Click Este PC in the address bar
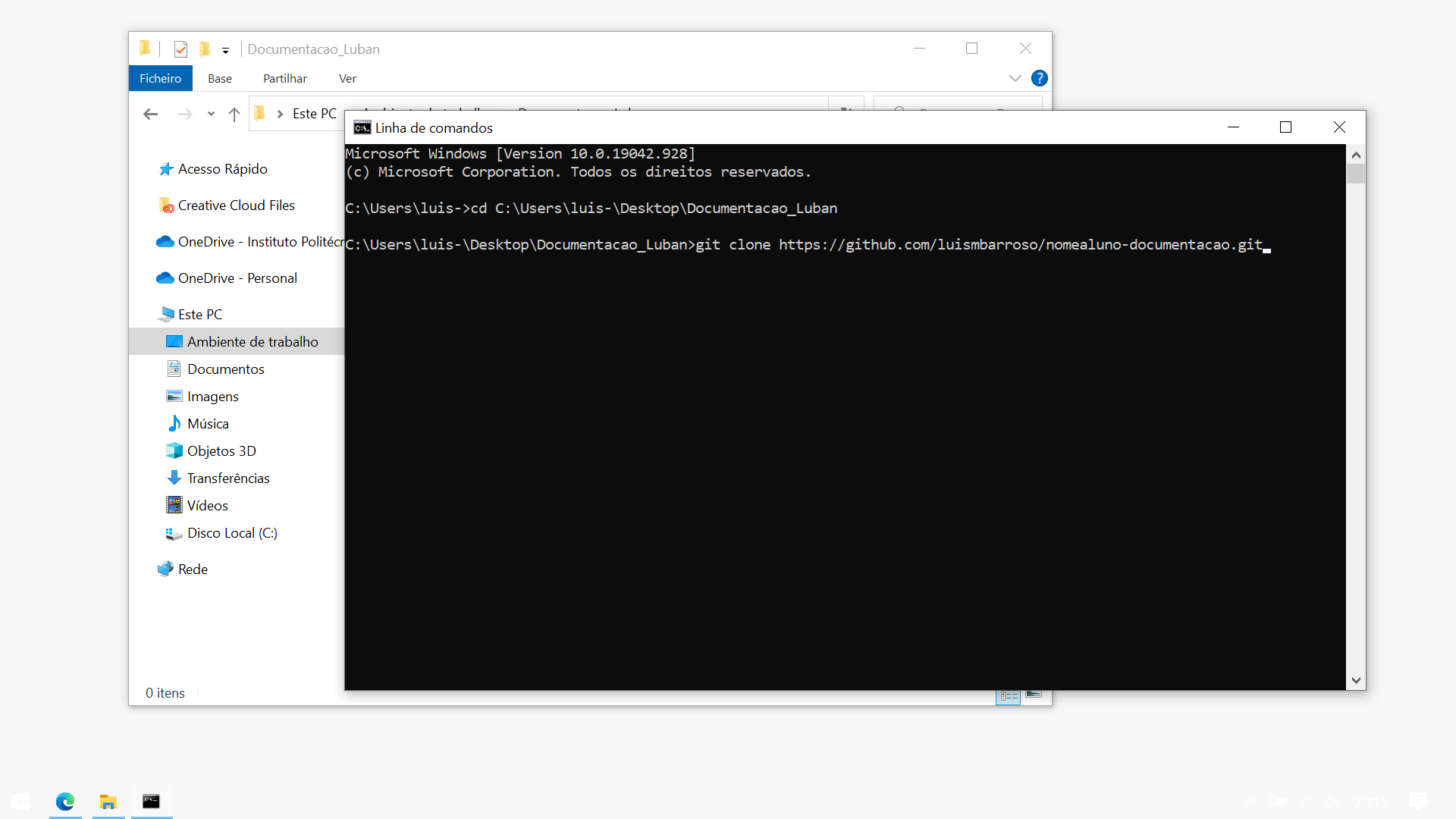1456x819 pixels. [315, 113]
